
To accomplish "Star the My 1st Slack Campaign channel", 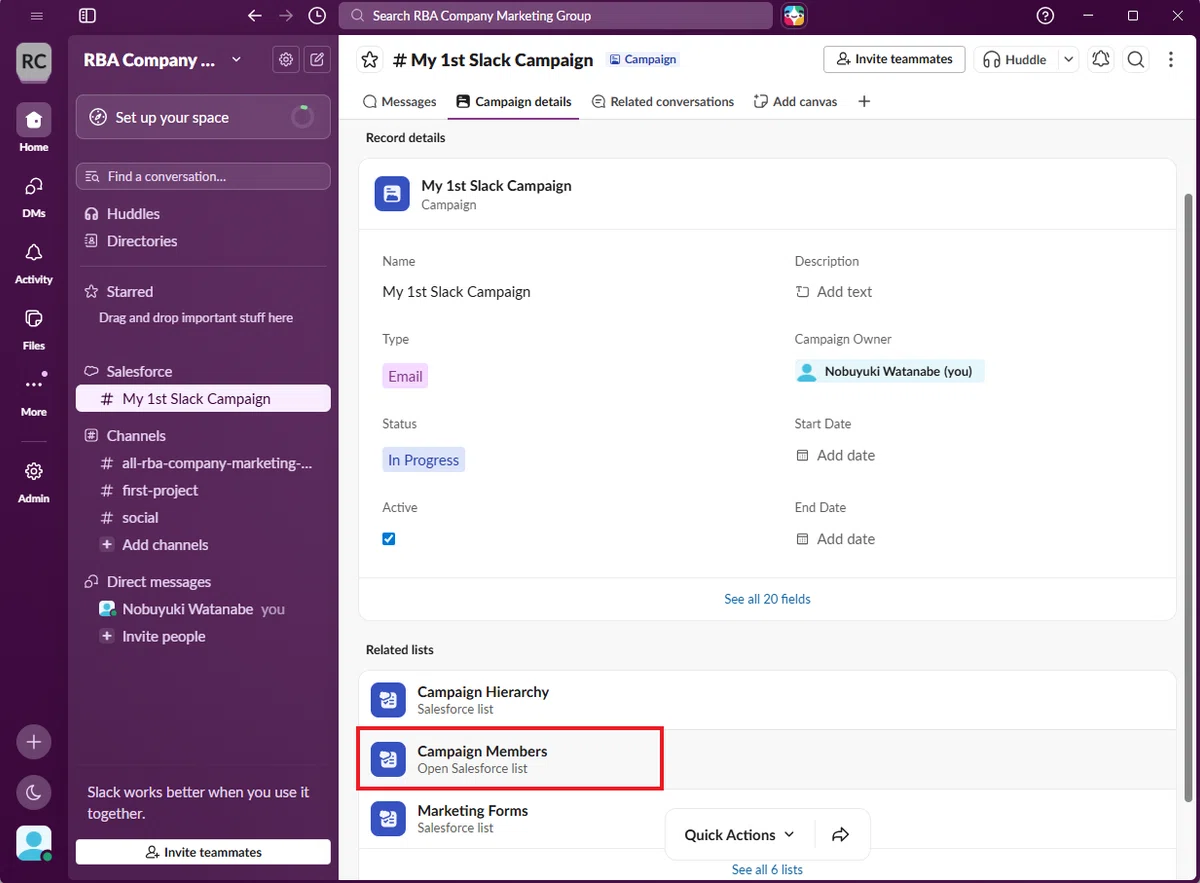I will [370, 60].
